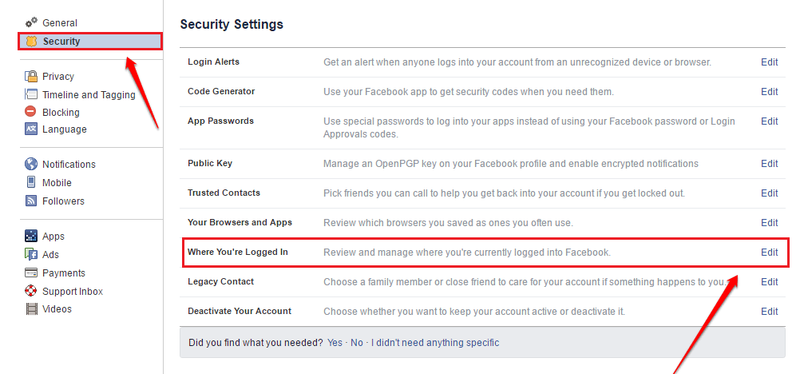Click the Followers RSS icon
800x374 pixels.
click(32, 201)
